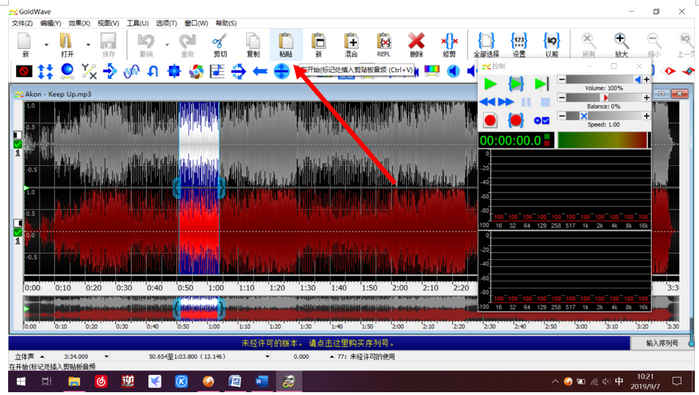Click the 放大 (Zoom in) magnifier icon
Screen dimensions: 699x395
(x=621, y=41)
